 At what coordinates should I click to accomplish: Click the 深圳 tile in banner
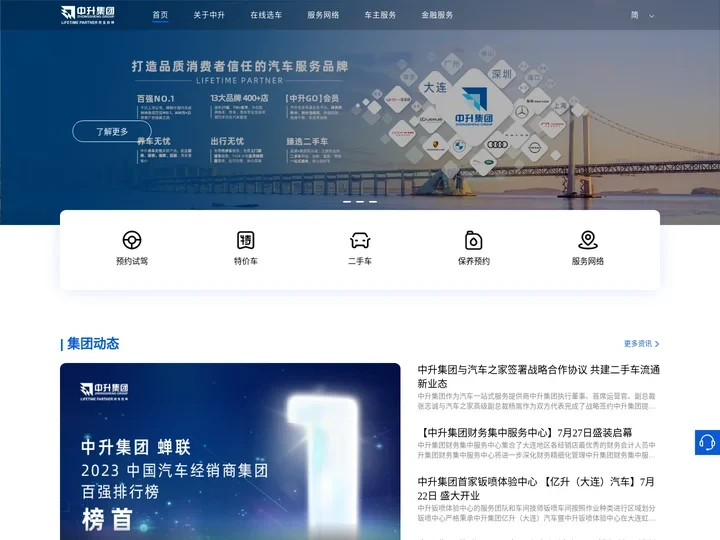pos(501,74)
